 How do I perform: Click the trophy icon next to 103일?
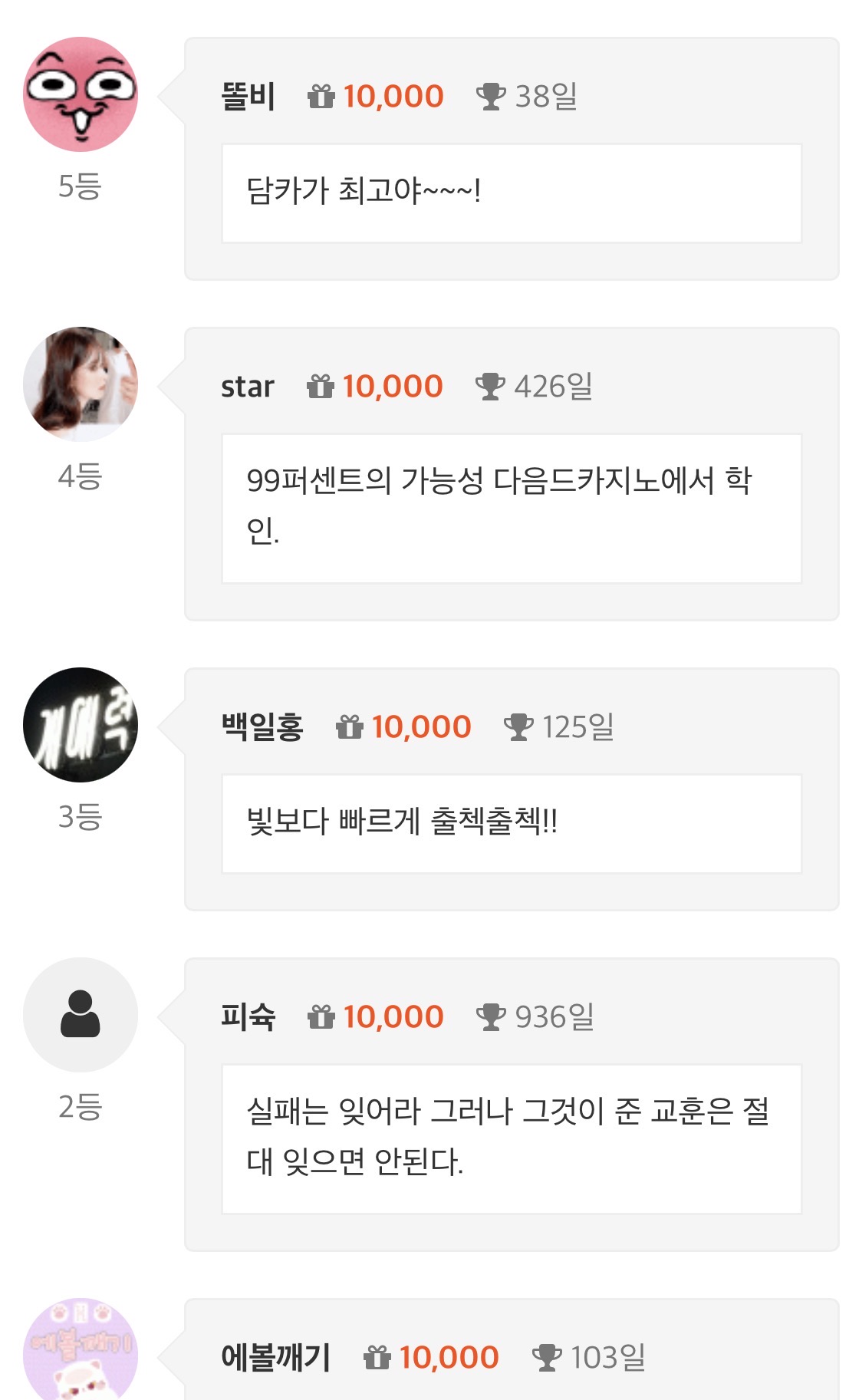coord(547,1358)
